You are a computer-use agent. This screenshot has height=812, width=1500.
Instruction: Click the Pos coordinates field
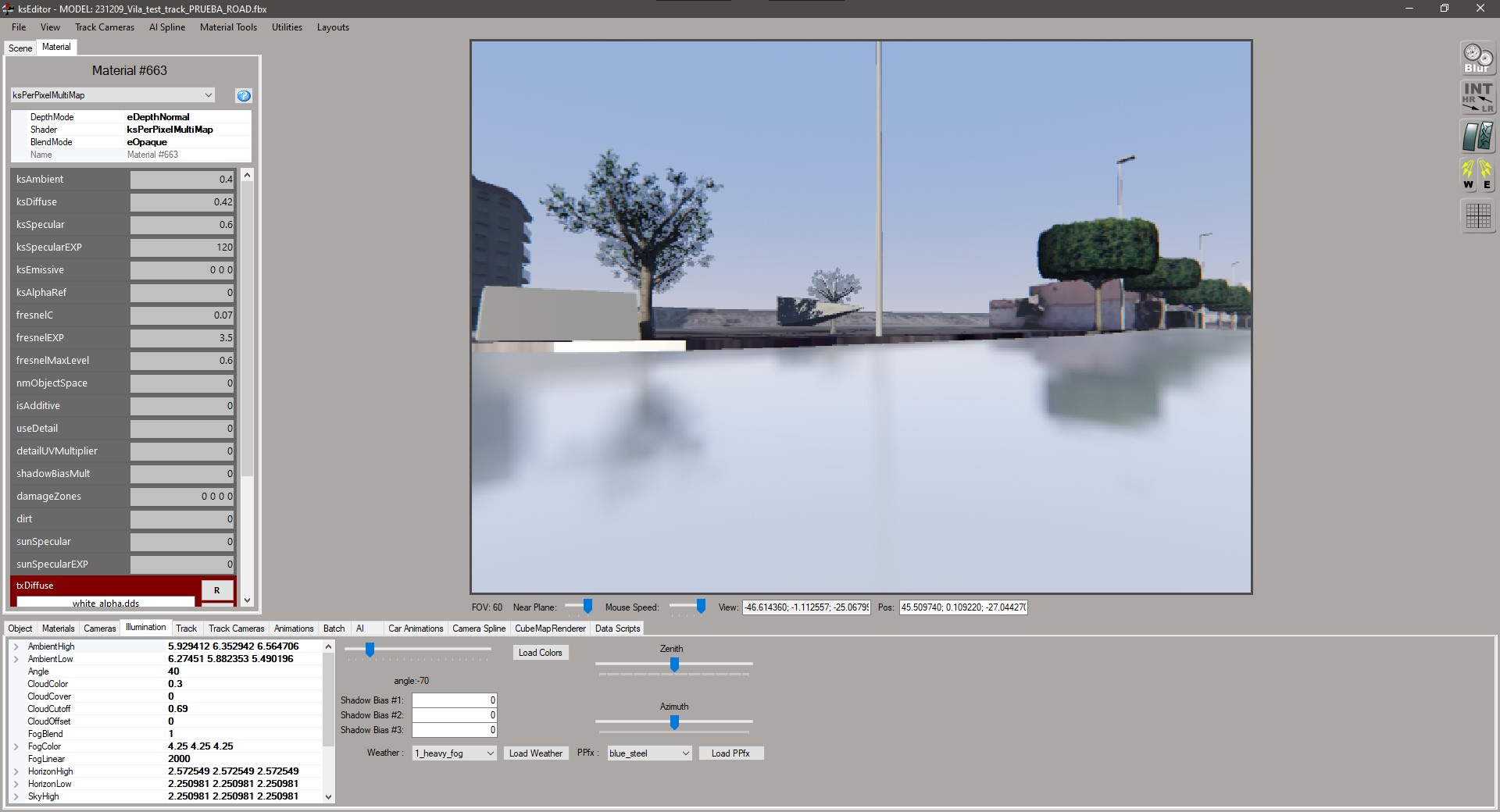pyautogui.click(x=963, y=607)
